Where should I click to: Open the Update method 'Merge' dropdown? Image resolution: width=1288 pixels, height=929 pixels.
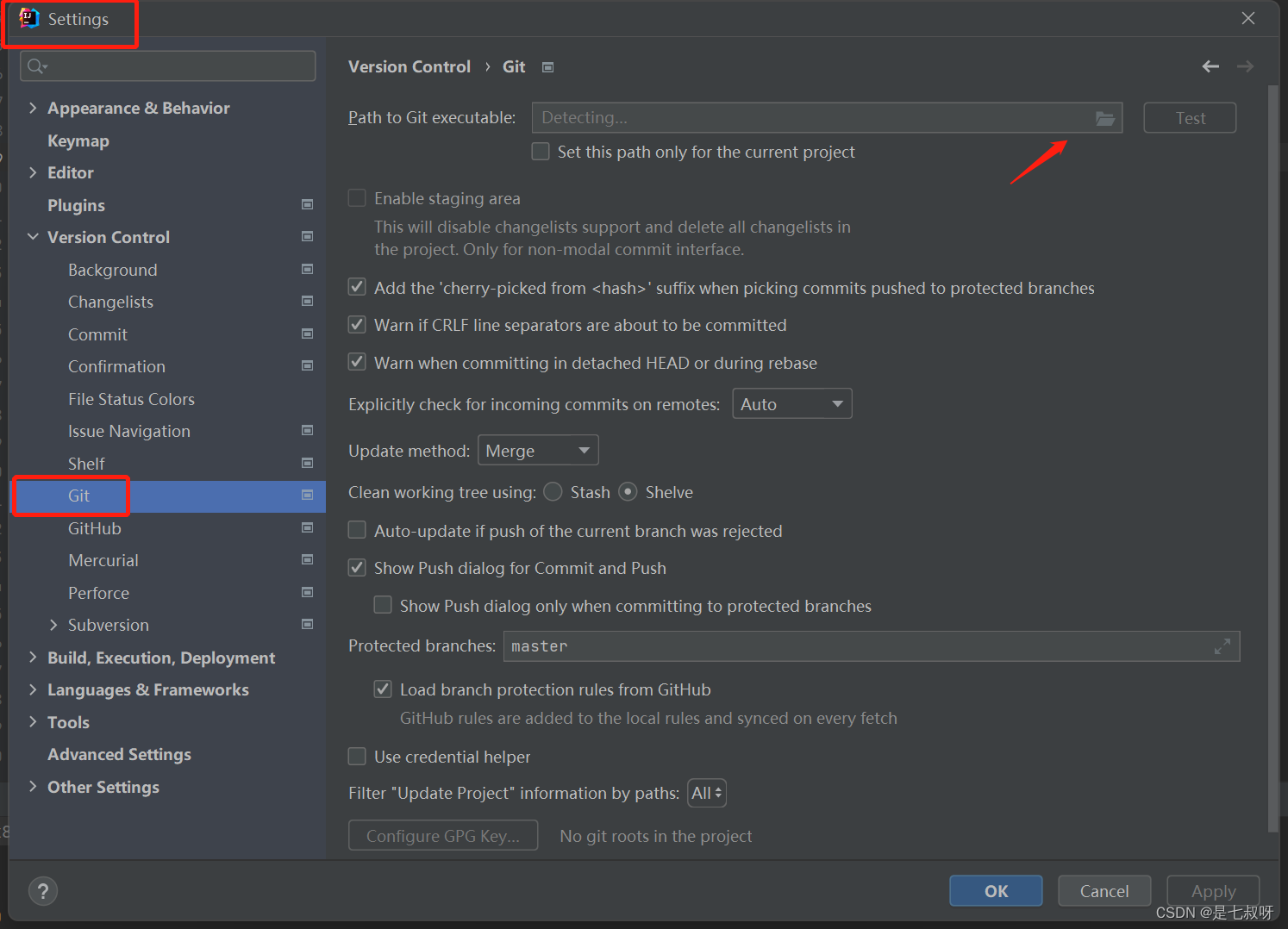(x=538, y=451)
